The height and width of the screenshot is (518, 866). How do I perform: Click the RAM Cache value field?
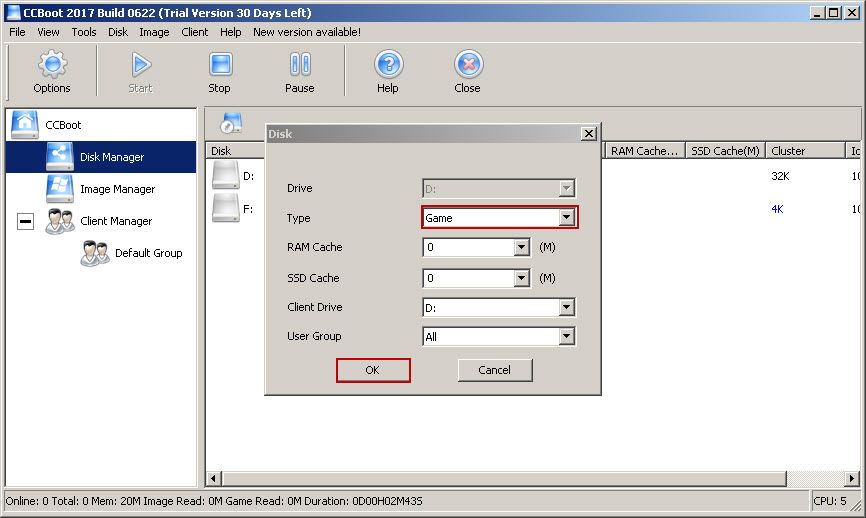[469, 247]
